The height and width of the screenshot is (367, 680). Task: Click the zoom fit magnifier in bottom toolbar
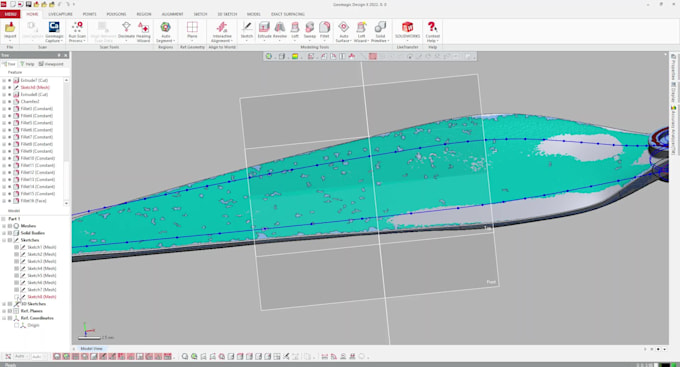click(x=185, y=357)
